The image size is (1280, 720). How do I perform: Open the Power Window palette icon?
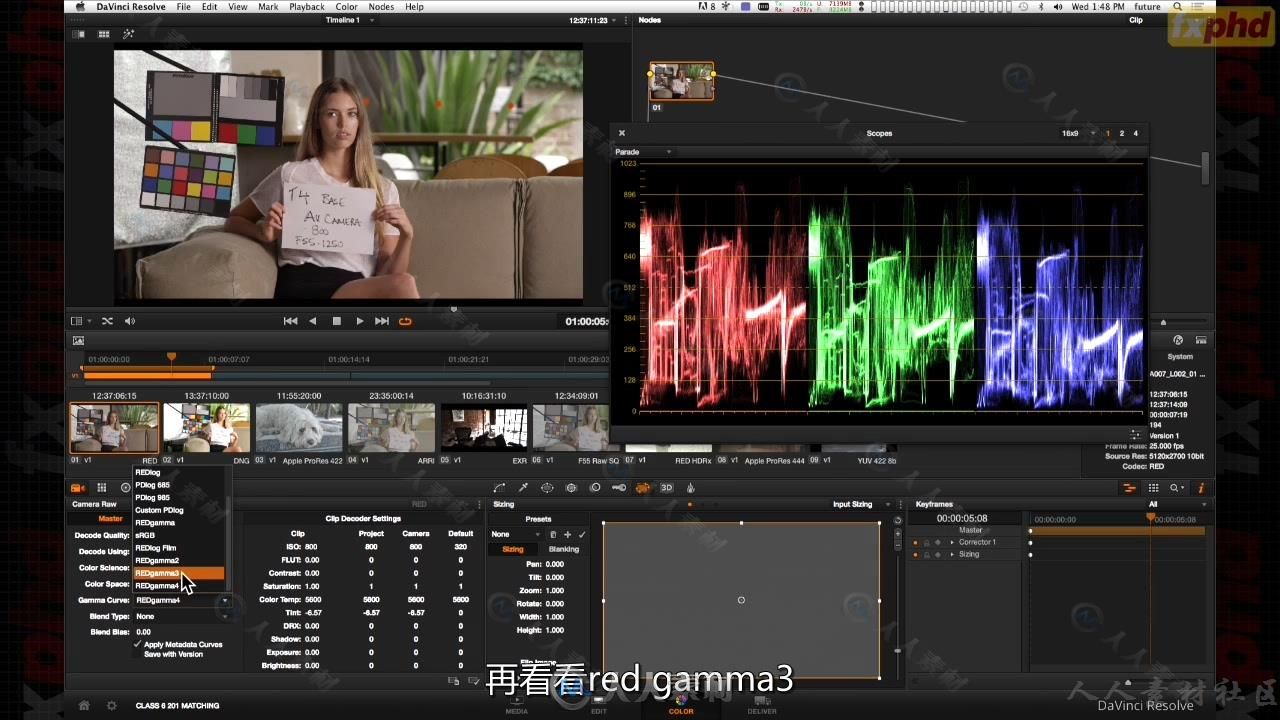[547, 488]
